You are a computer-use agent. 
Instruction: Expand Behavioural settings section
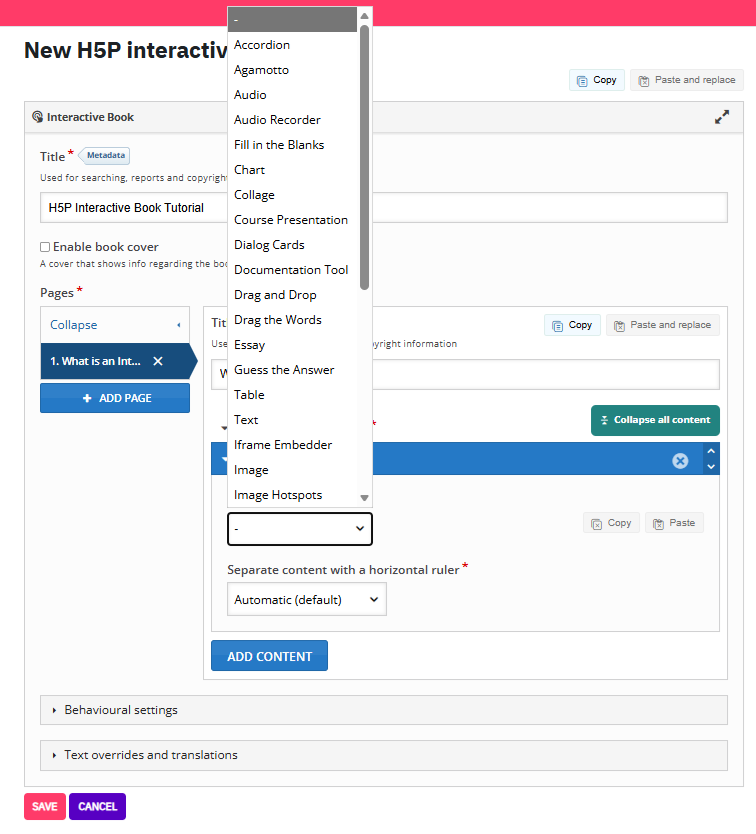120,710
